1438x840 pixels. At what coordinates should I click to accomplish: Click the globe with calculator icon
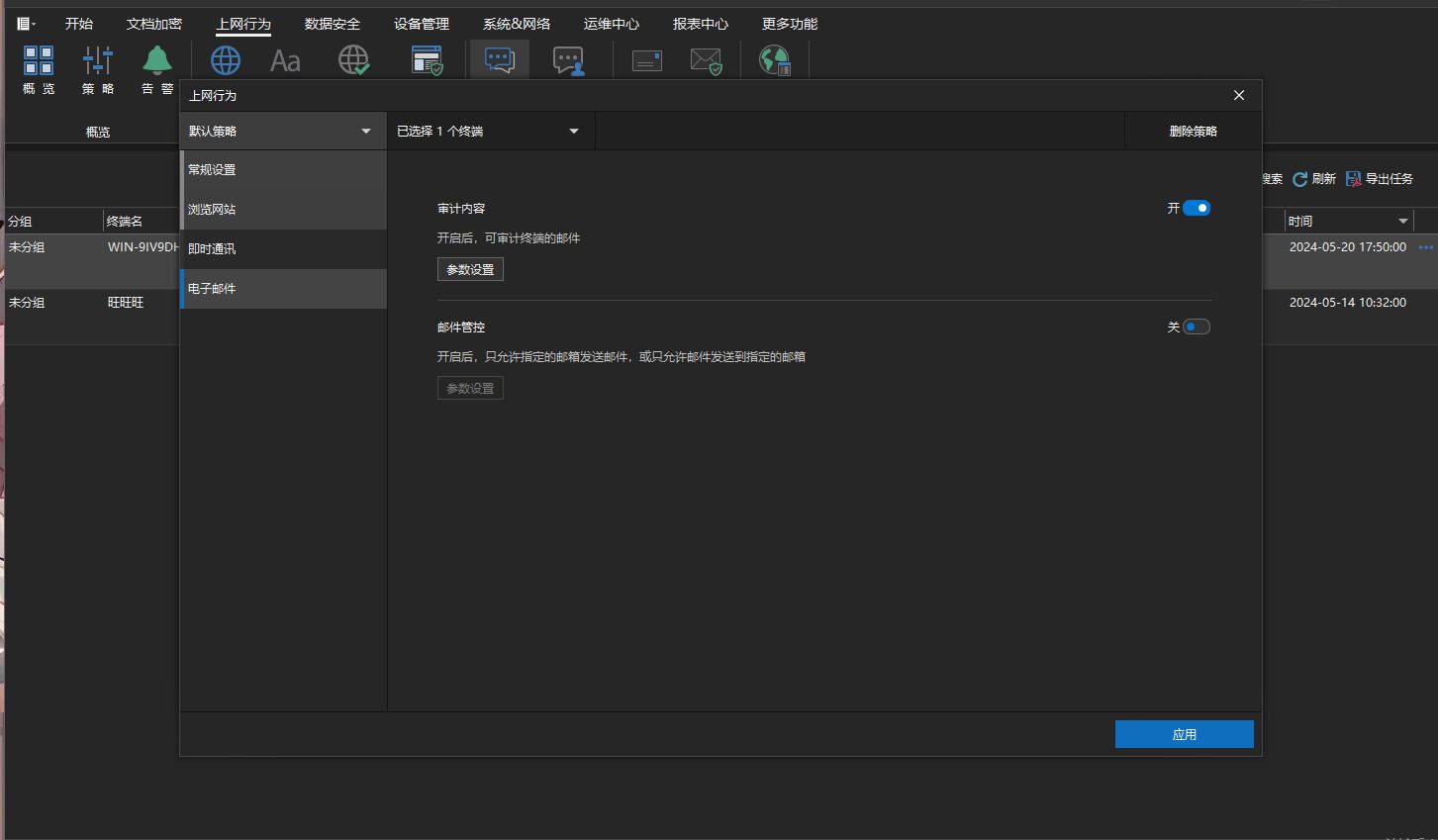pos(775,60)
